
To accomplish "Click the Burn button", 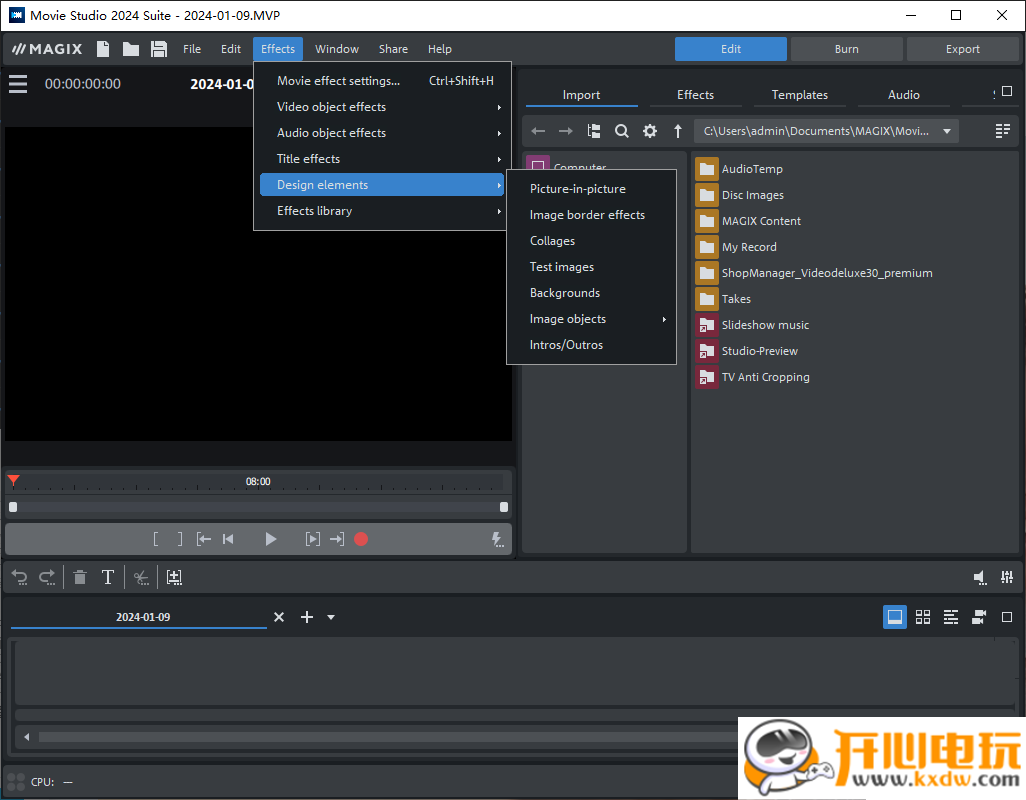I will [x=847, y=49].
